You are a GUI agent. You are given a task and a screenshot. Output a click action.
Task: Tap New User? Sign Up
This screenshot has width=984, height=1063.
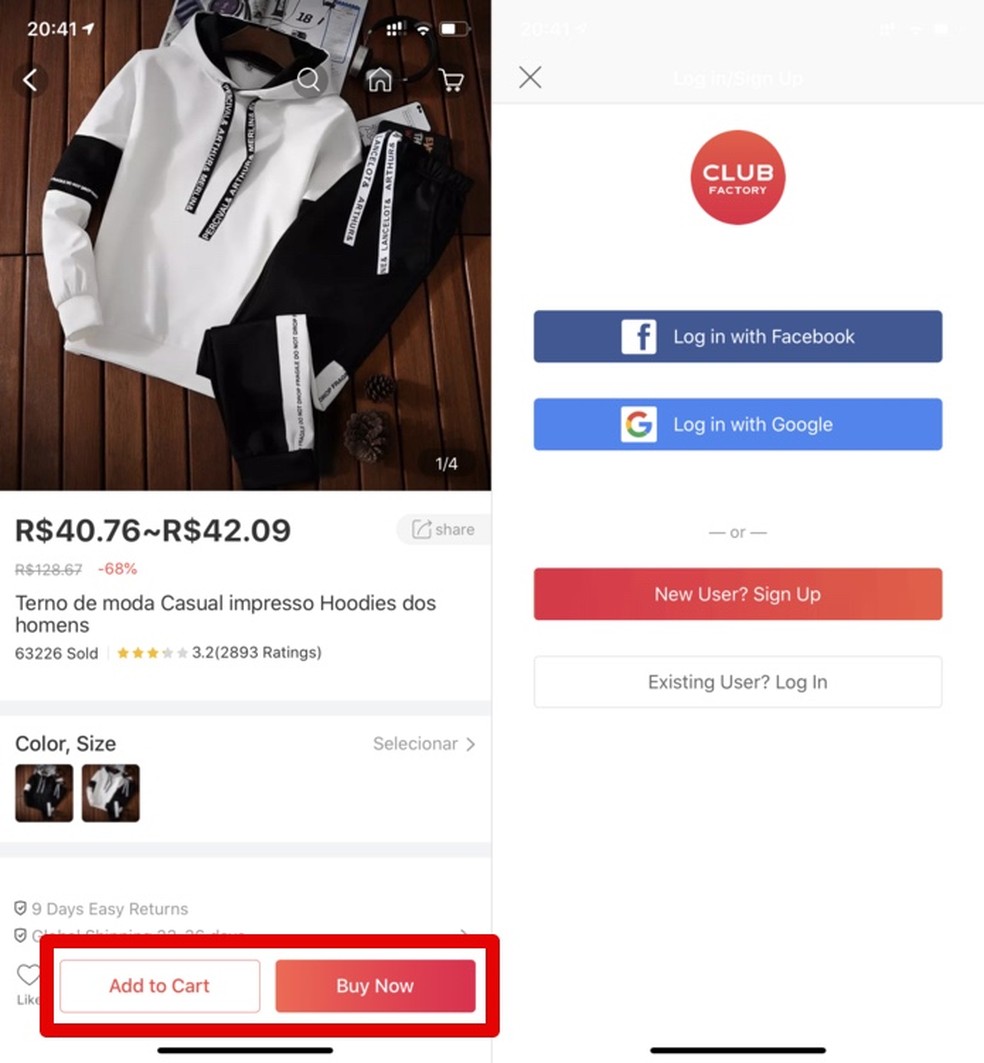click(737, 593)
